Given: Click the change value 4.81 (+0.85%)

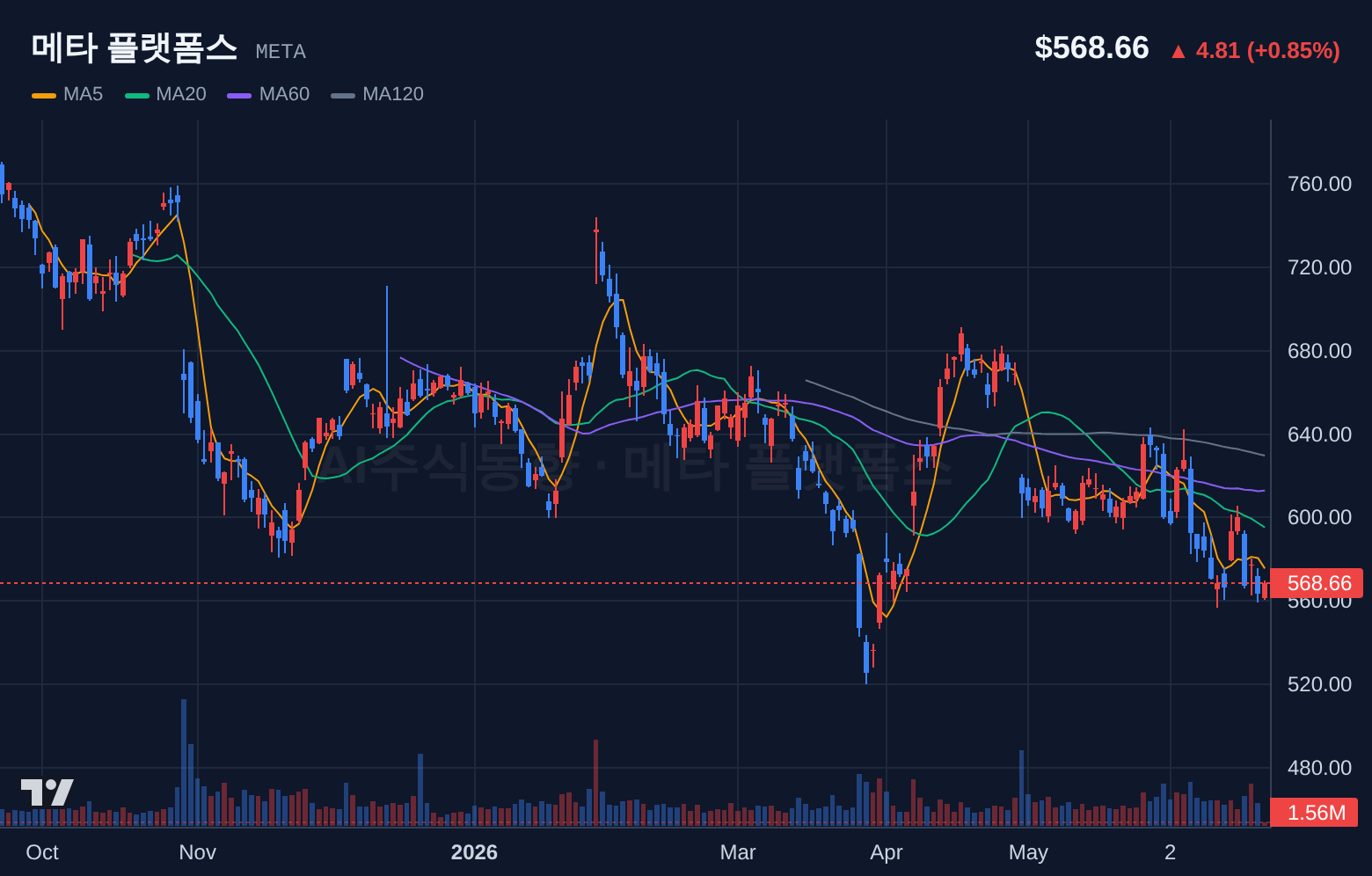Looking at the screenshot, I should tap(1268, 51).
